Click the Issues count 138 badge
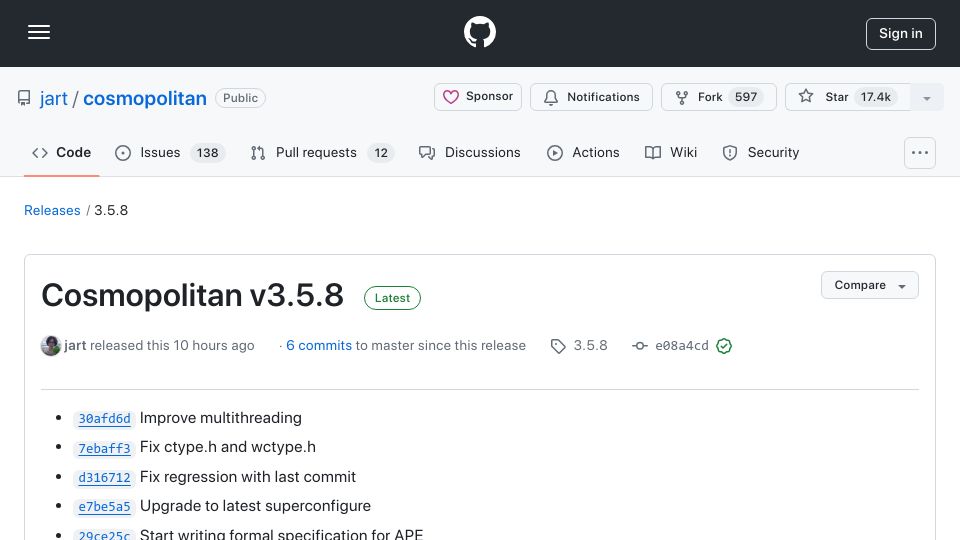The image size is (960, 540). coord(208,153)
